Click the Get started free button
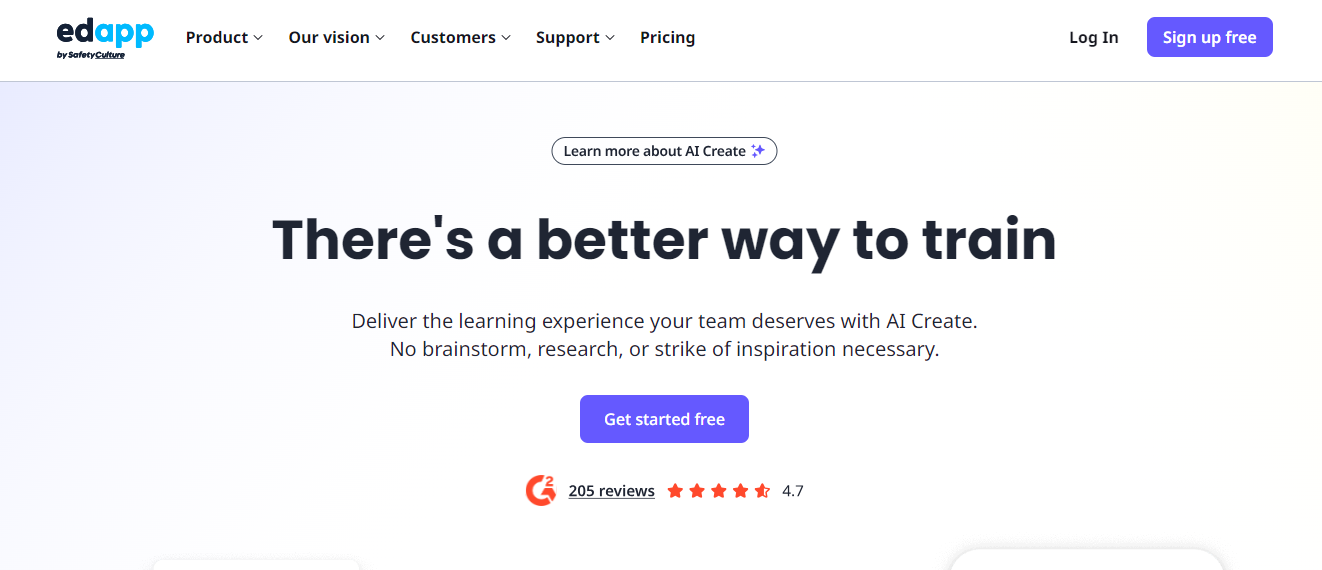Image resolution: width=1322 pixels, height=570 pixels. (664, 419)
